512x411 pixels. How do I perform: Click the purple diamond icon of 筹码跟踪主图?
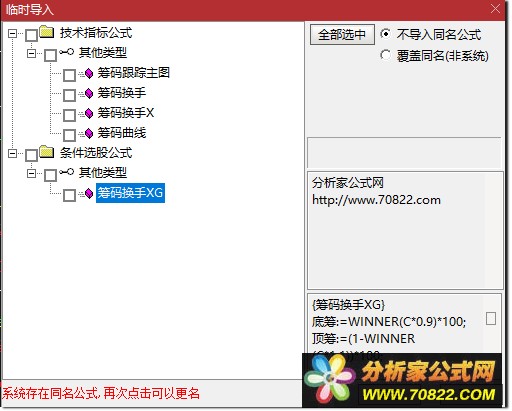click(x=89, y=73)
